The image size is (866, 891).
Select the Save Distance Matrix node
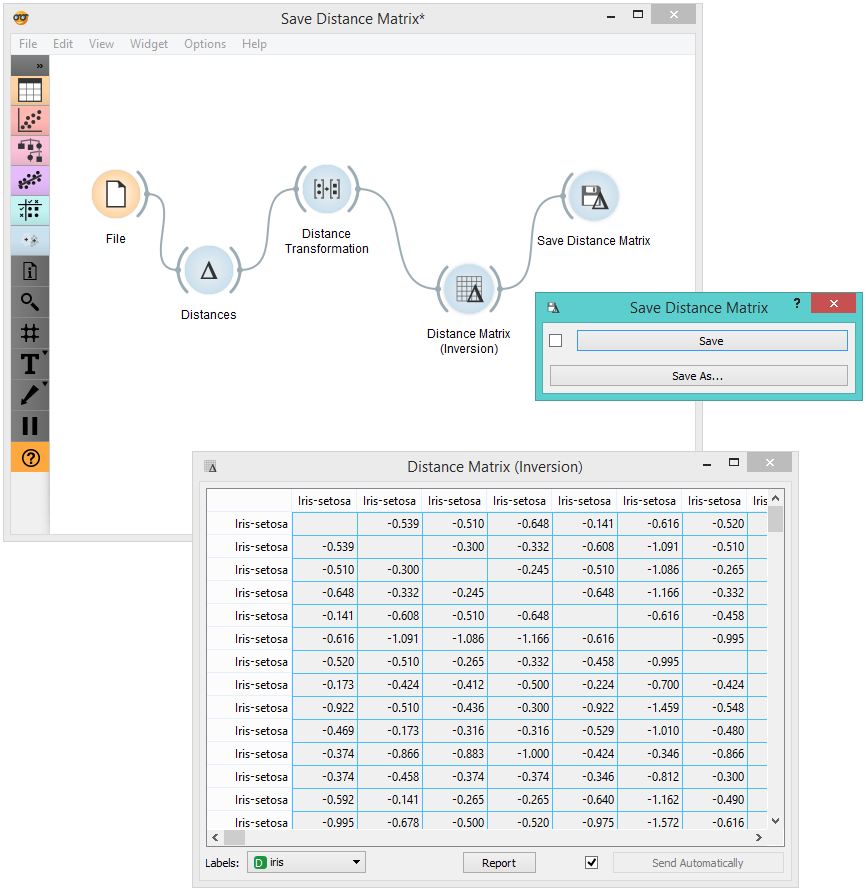coord(594,197)
